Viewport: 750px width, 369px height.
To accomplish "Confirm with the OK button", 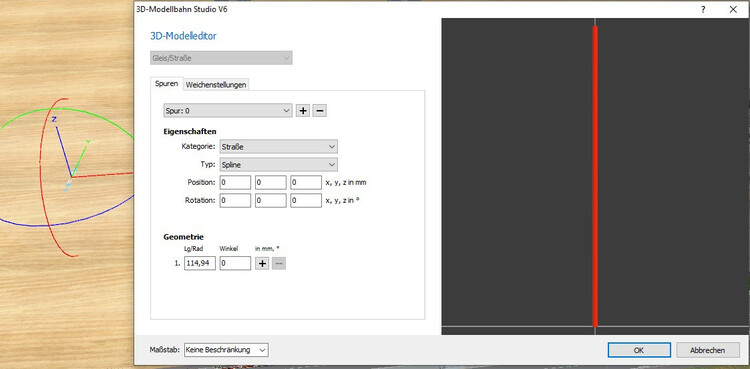I will [639, 350].
